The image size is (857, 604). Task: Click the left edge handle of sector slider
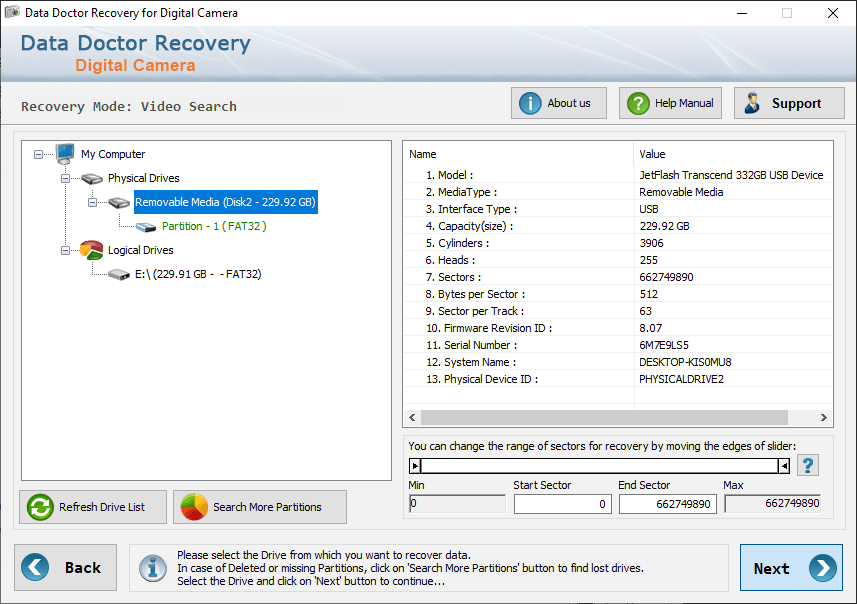pyautogui.click(x=415, y=466)
